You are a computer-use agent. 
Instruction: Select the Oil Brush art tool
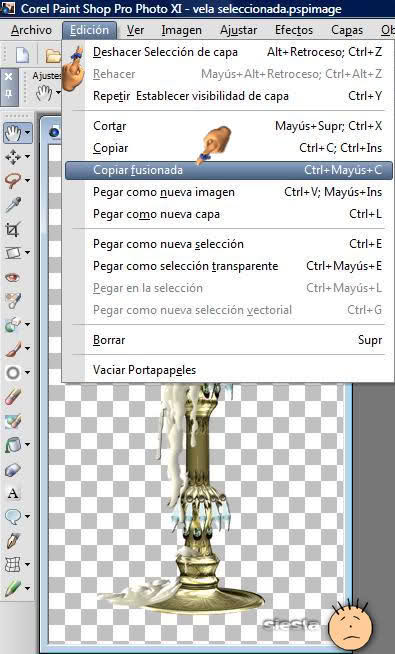13,589
